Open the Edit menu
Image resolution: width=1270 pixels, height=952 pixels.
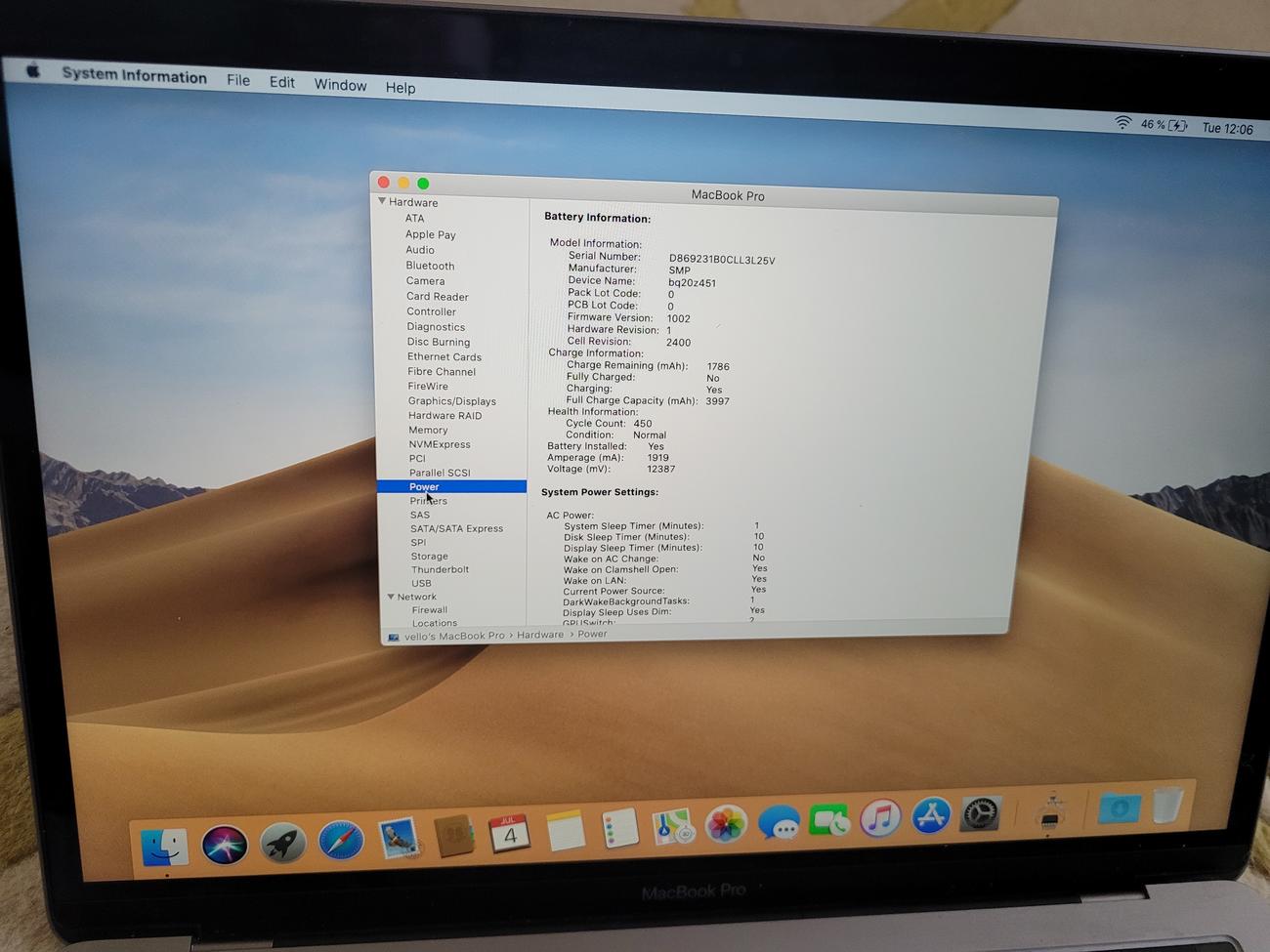[x=282, y=82]
